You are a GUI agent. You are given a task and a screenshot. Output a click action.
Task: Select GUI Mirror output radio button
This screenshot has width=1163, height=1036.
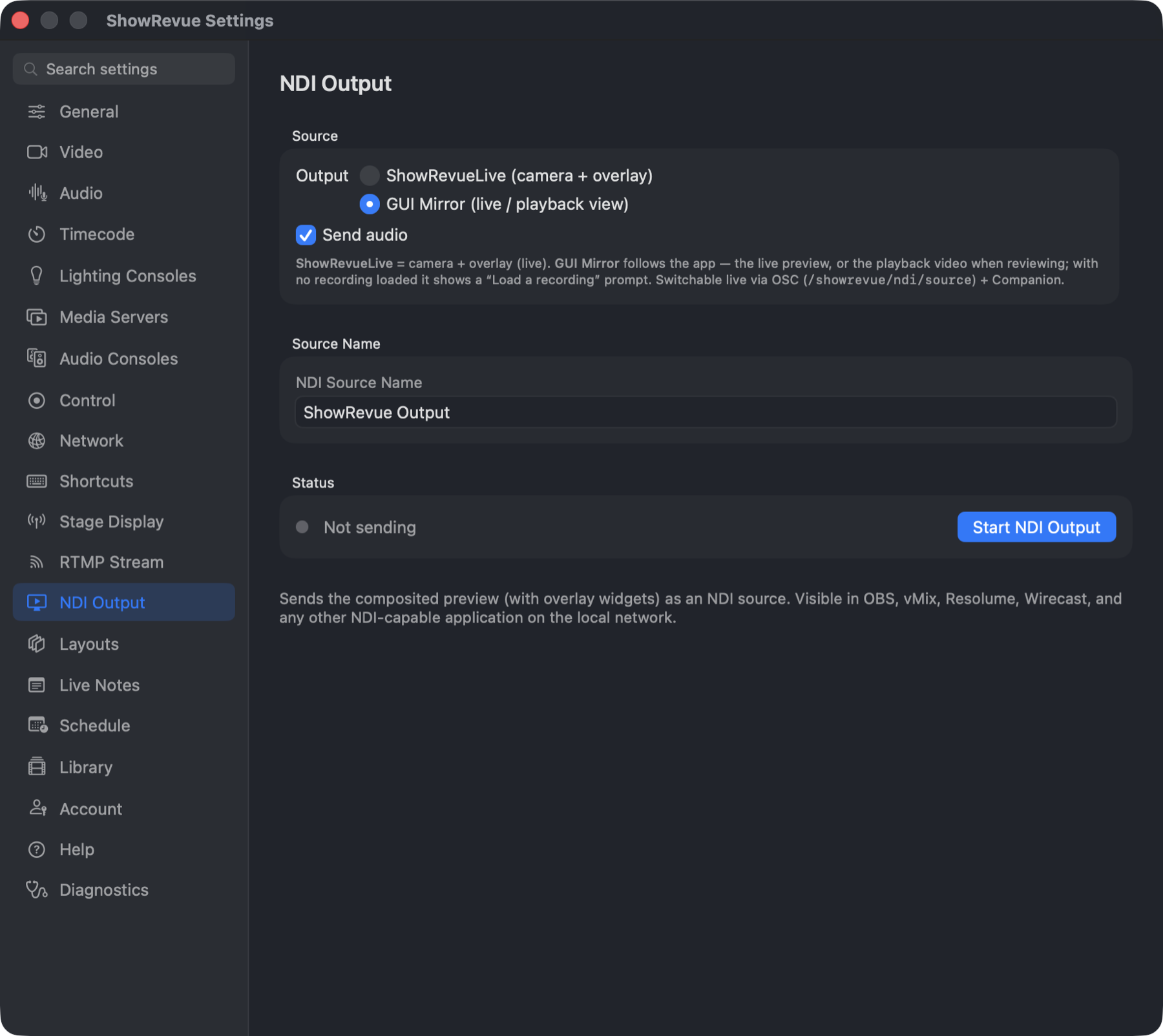click(x=370, y=204)
